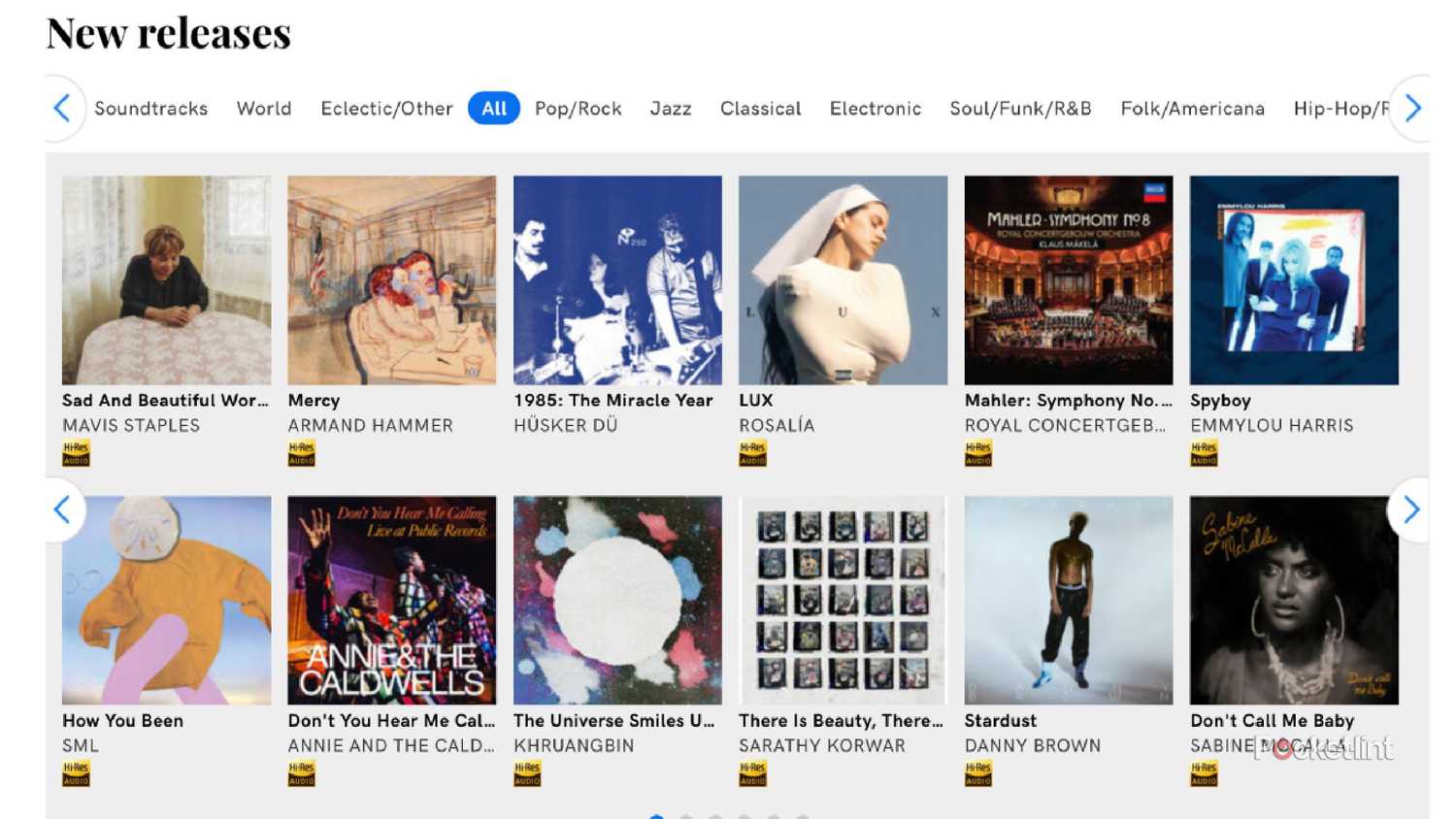
Task: Click the Hi-Res badge under Don't Call Me Baby
Action: tap(1204, 772)
